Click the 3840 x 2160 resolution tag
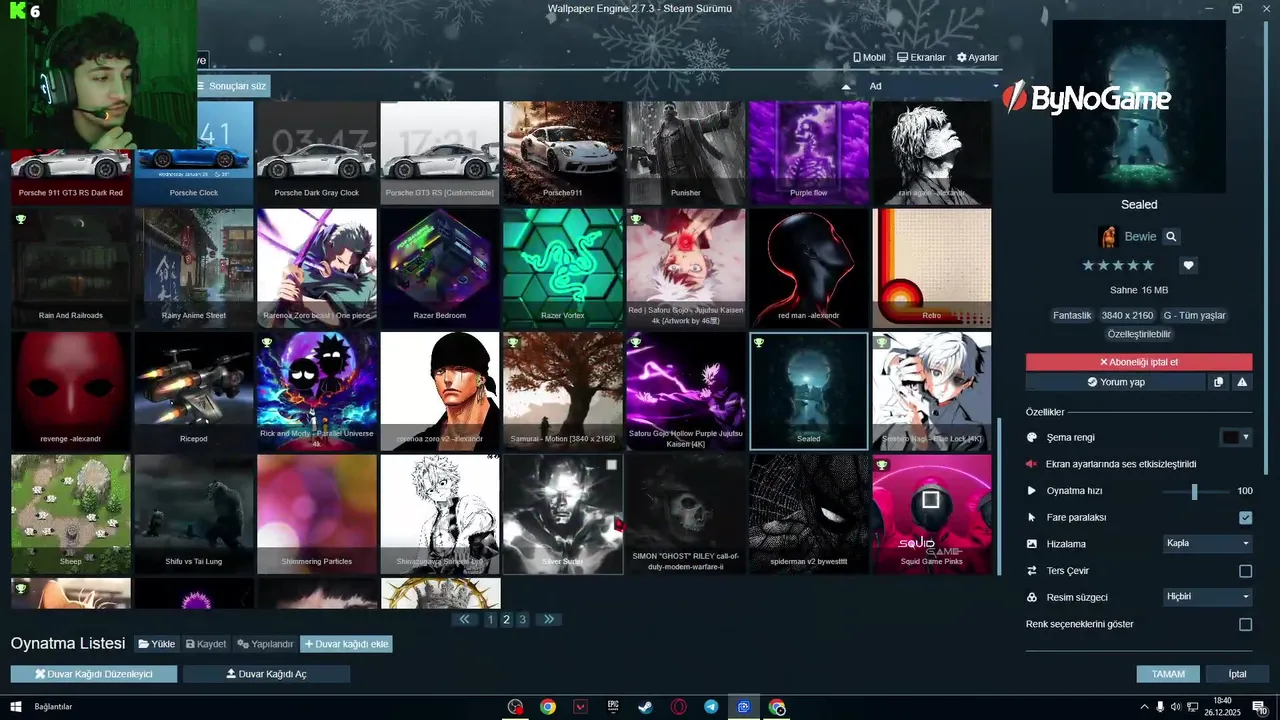 tap(1127, 315)
